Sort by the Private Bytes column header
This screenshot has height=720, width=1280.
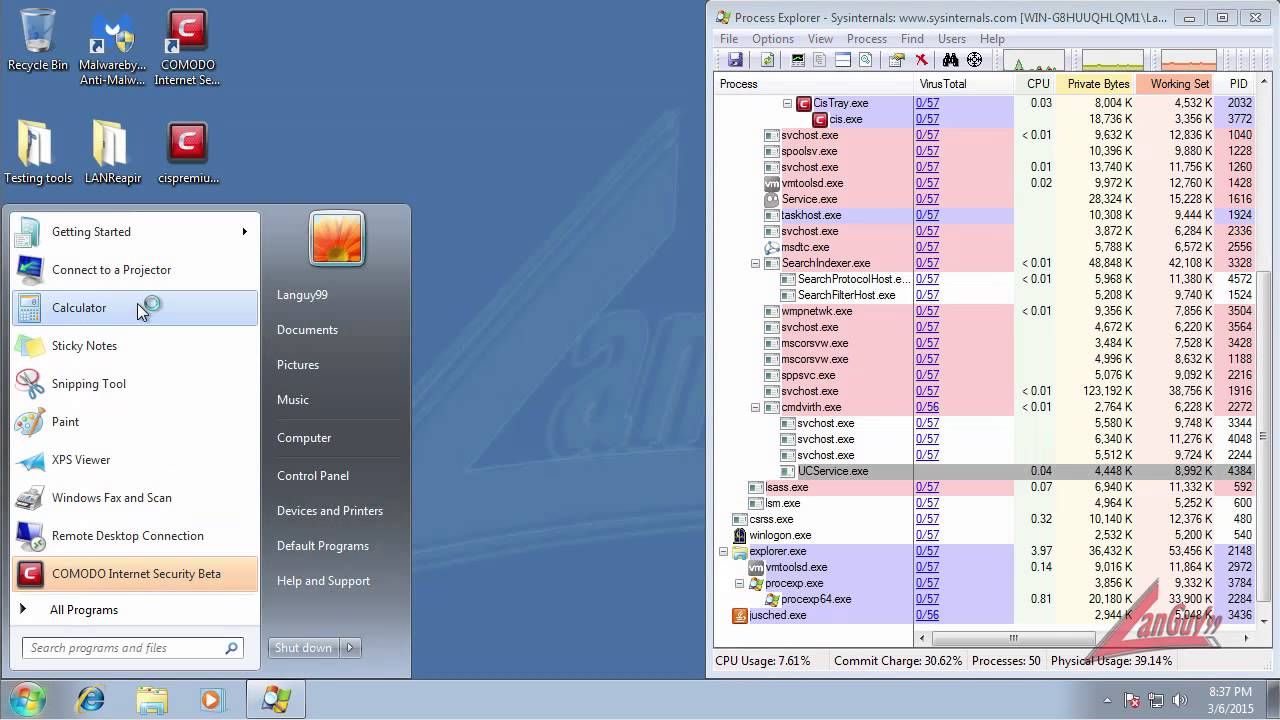(1095, 84)
